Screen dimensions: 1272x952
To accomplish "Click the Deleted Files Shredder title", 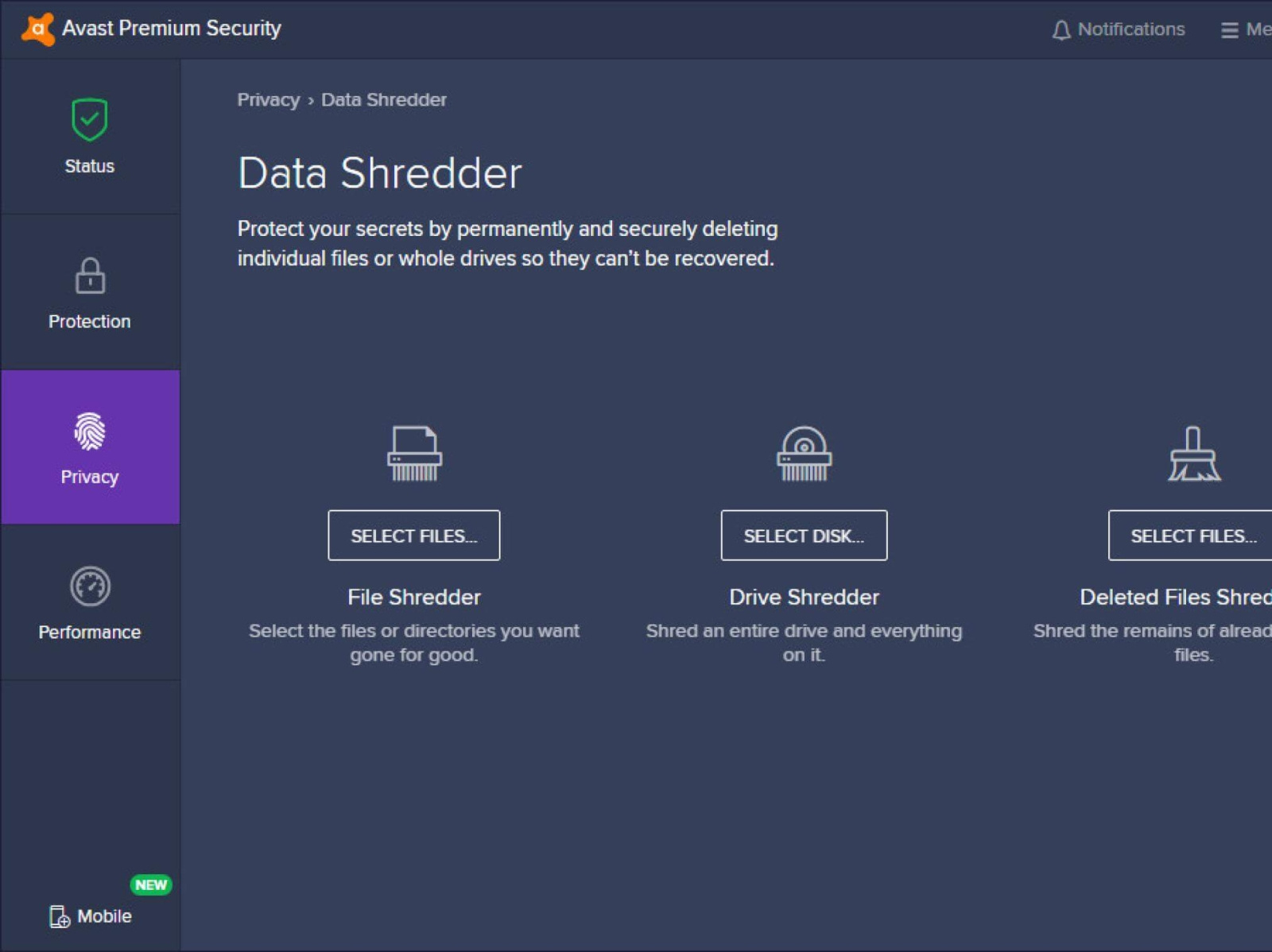I will [1176, 597].
